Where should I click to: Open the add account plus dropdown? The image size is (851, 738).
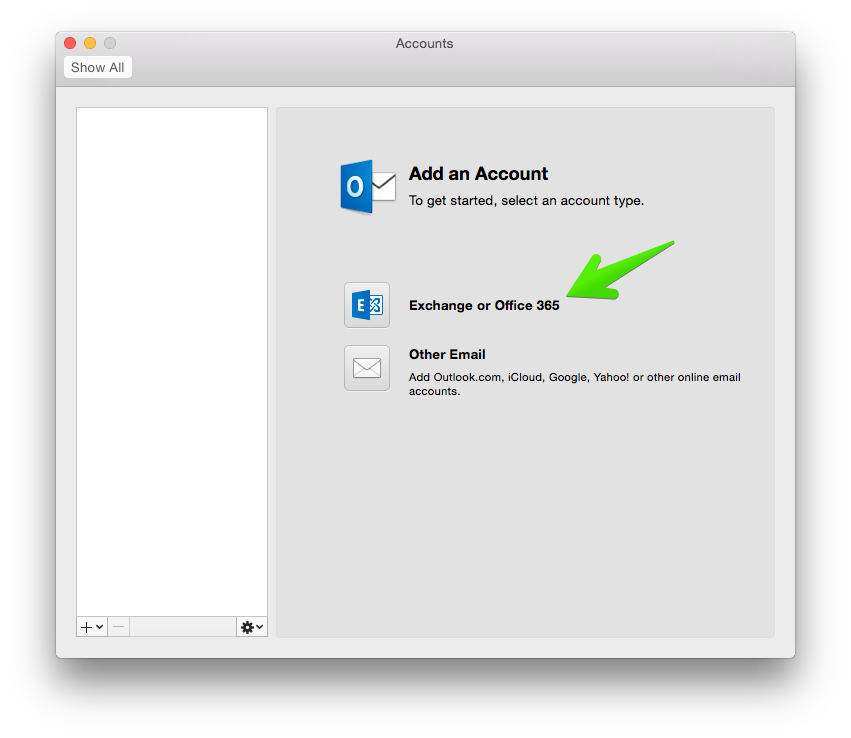tap(92, 627)
